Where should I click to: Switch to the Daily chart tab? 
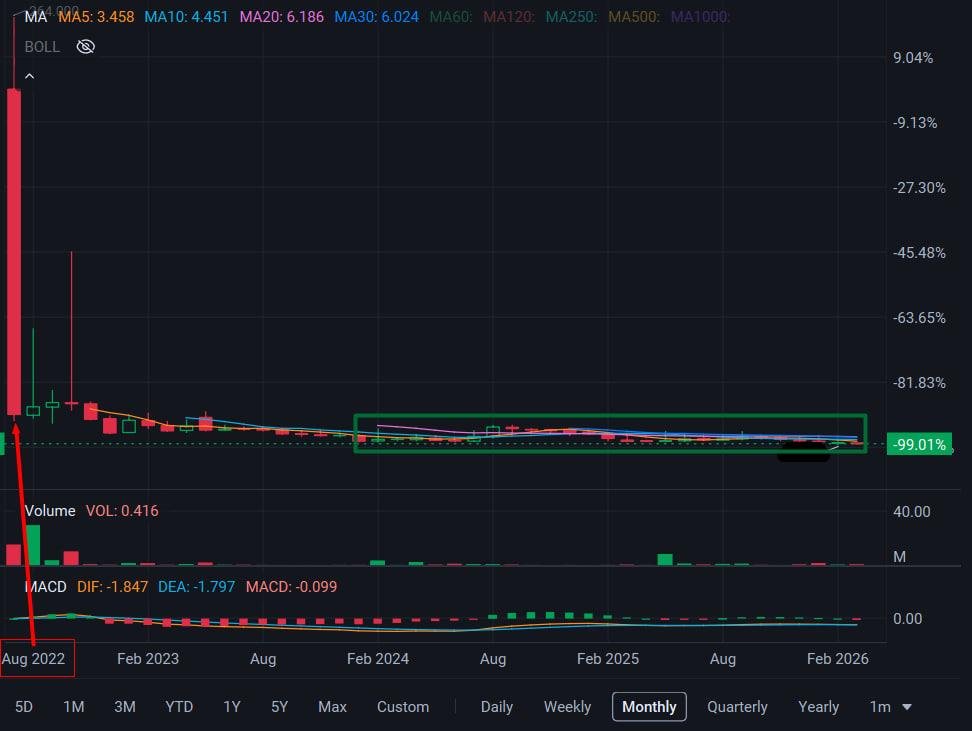(x=496, y=707)
